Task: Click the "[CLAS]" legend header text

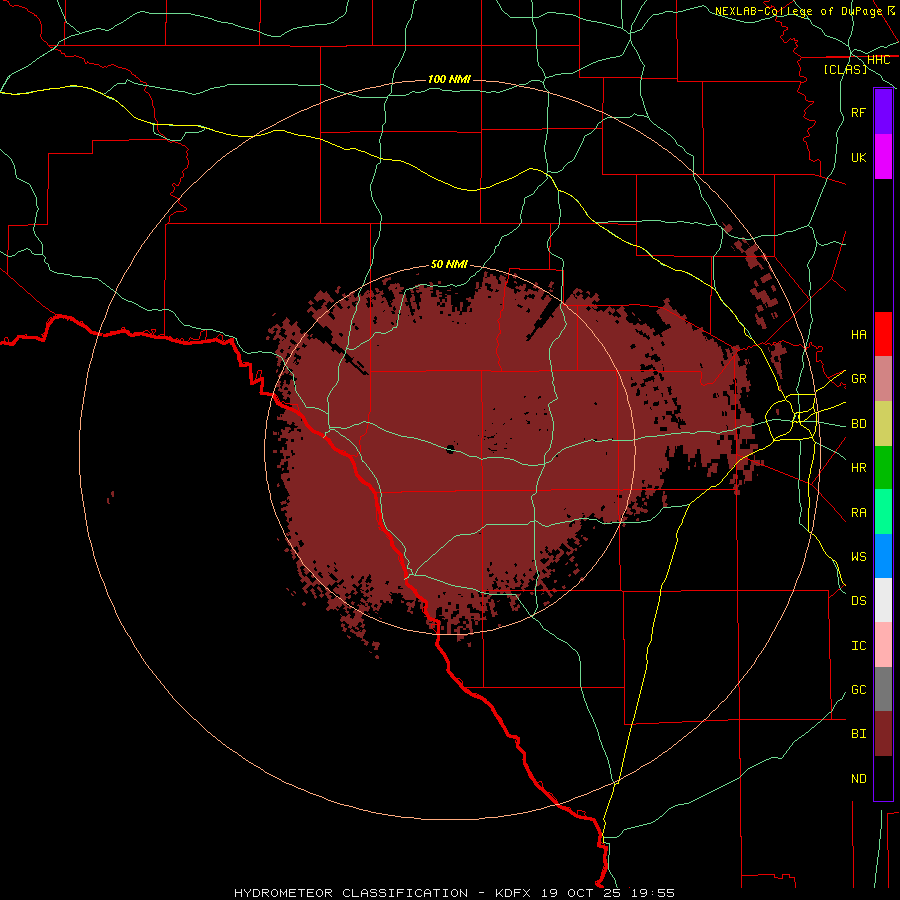Action: pos(845,69)
